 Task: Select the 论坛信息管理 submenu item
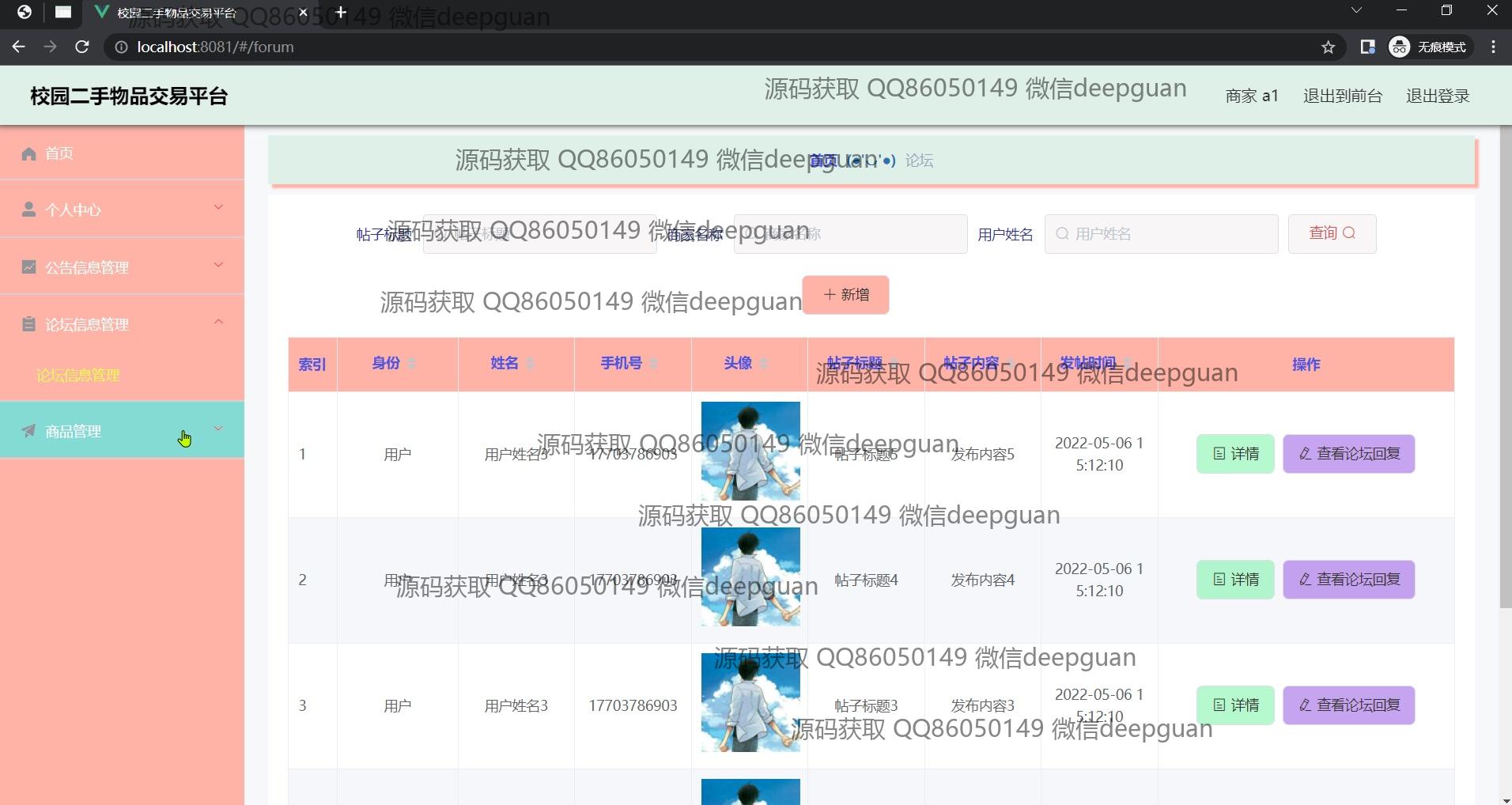[78, 376]
